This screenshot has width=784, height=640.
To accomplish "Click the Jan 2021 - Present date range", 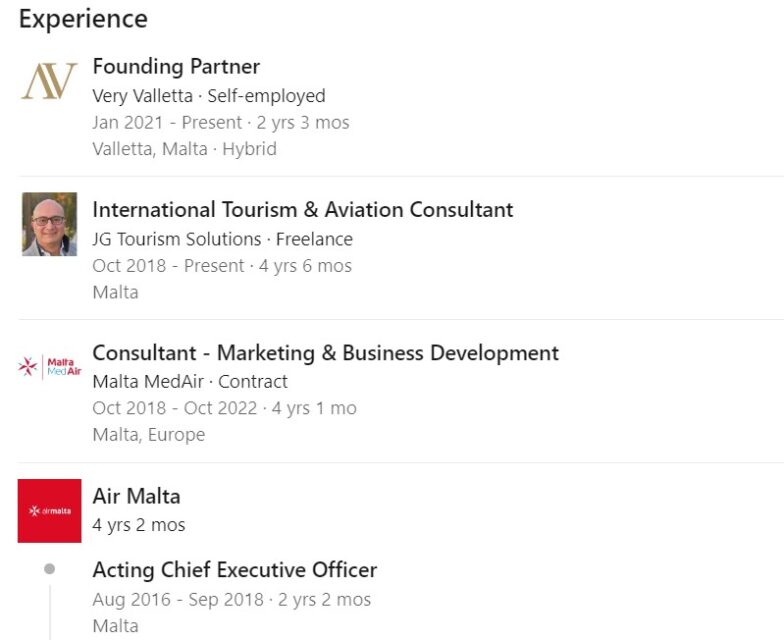I will point(167,123).
